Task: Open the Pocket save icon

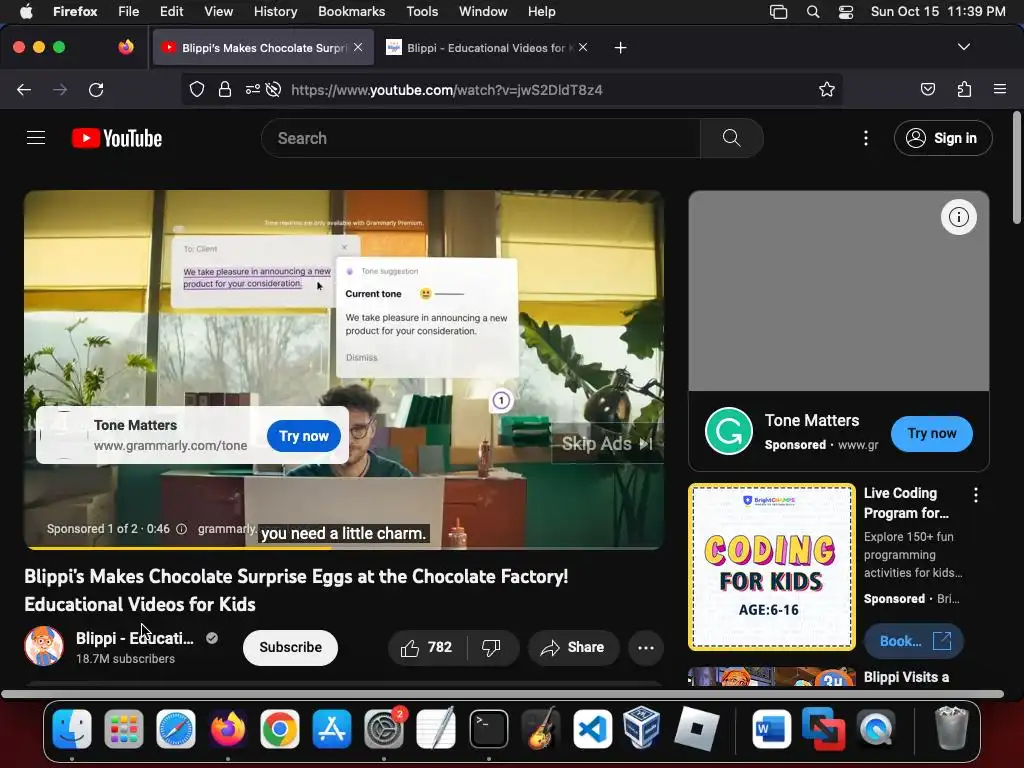Action: point(927,89)
